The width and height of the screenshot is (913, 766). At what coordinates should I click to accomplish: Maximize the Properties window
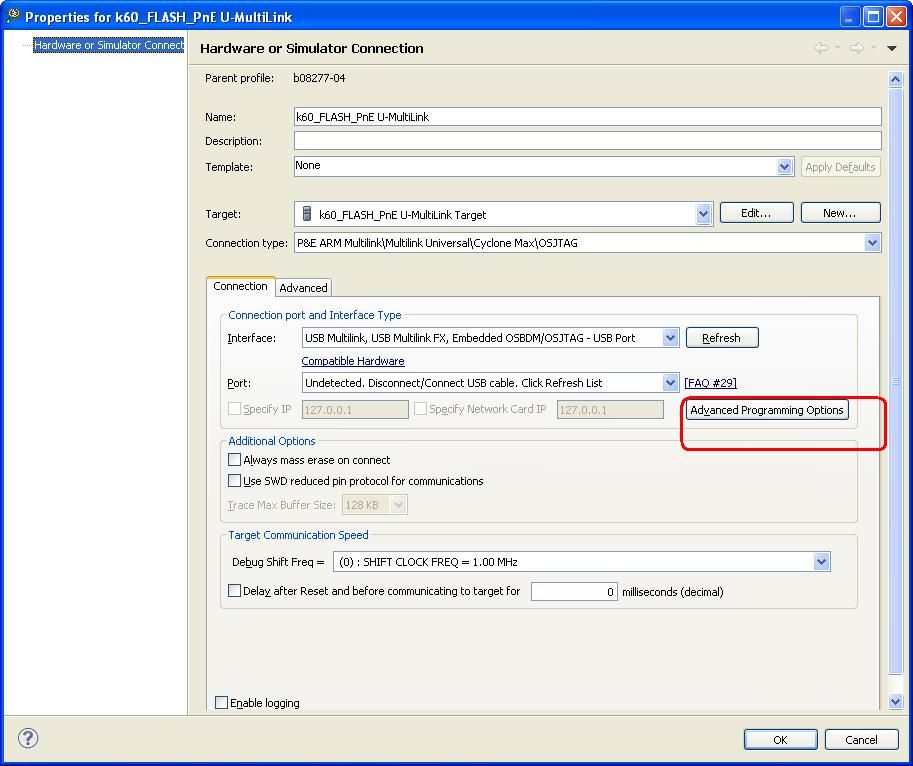[x=873, y=16]
